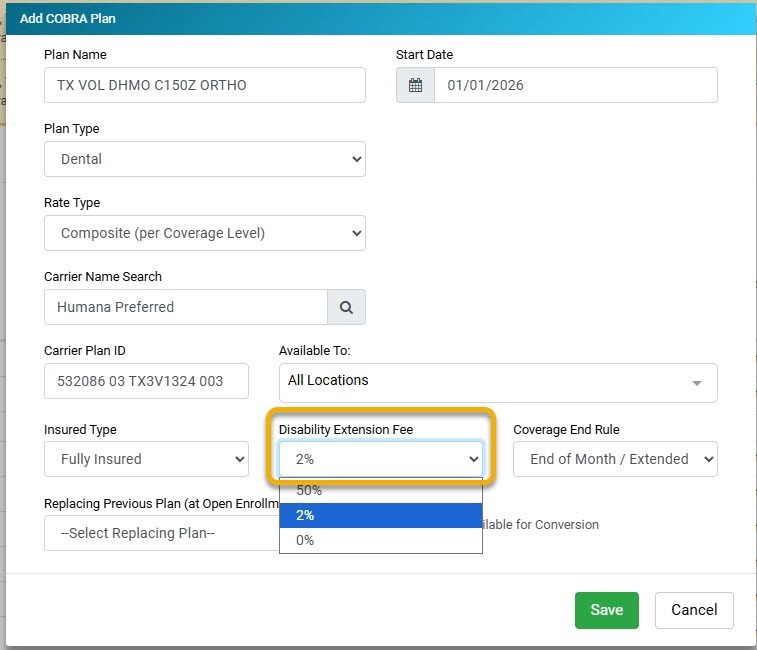The image size is (757, 650).
Task: Open the Plan Type dropdown
Action: (205, 159)
